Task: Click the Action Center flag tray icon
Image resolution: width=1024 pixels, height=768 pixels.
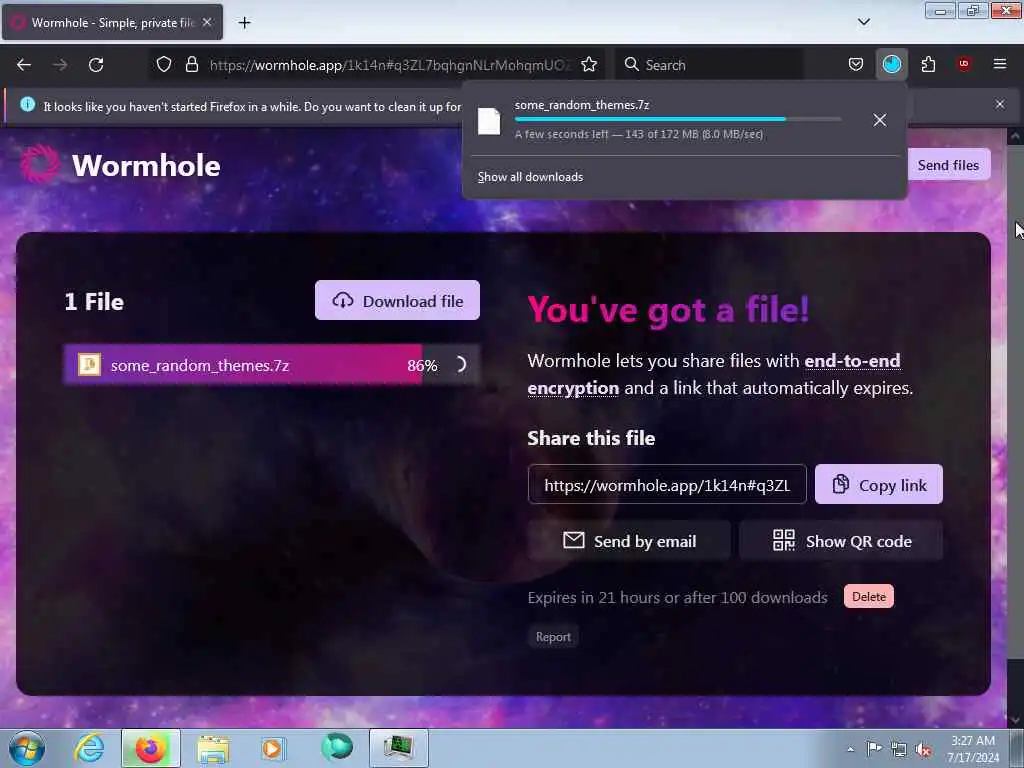Action: [874, 749]
